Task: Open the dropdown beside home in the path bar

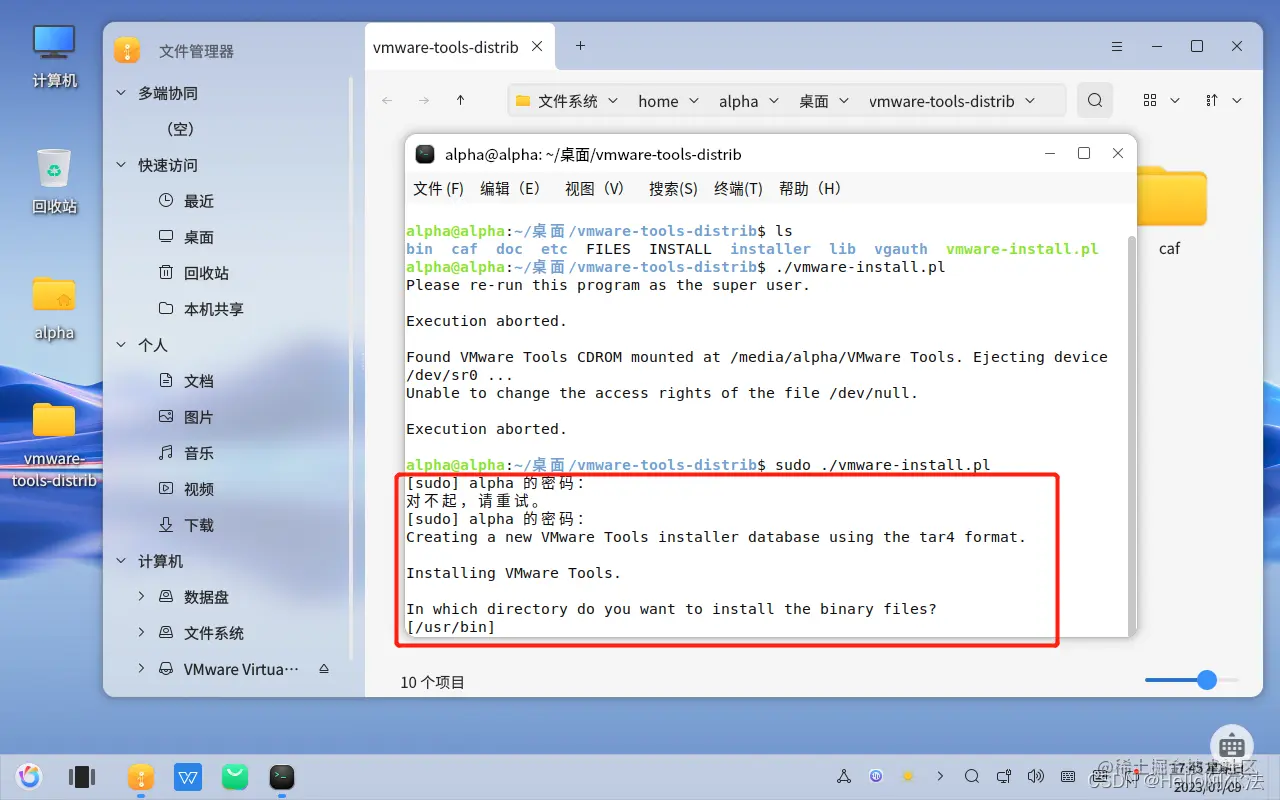Action: [x=693, y=100]
